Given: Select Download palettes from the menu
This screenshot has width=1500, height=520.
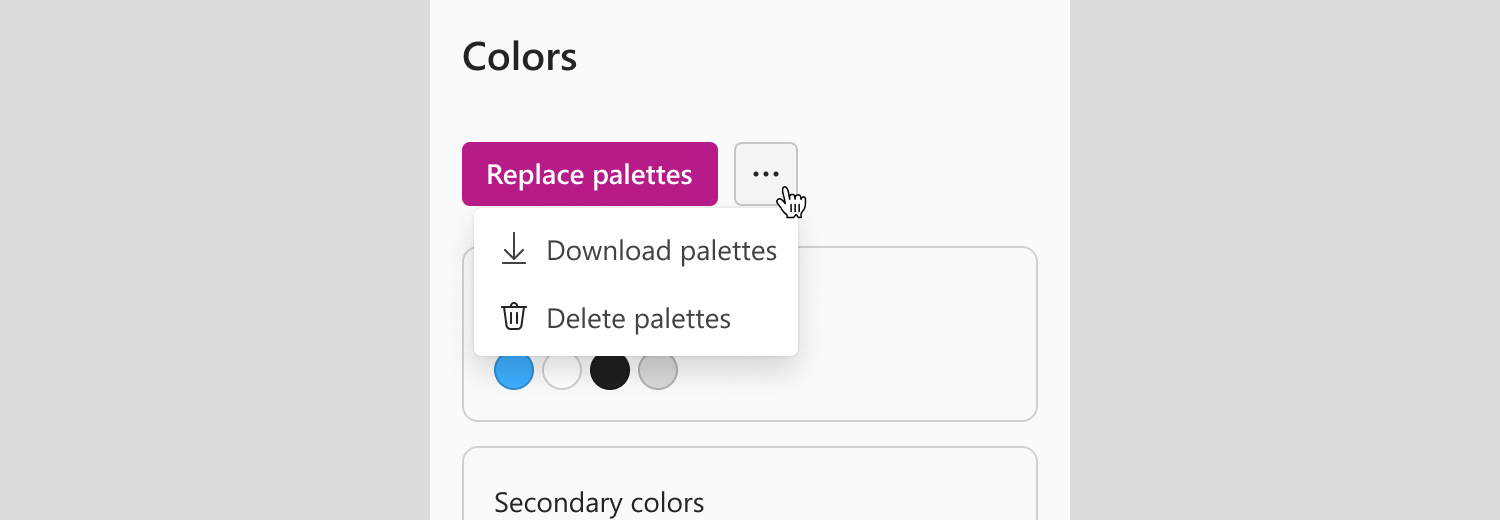Looking at the screenshot, I should point(636,250).
